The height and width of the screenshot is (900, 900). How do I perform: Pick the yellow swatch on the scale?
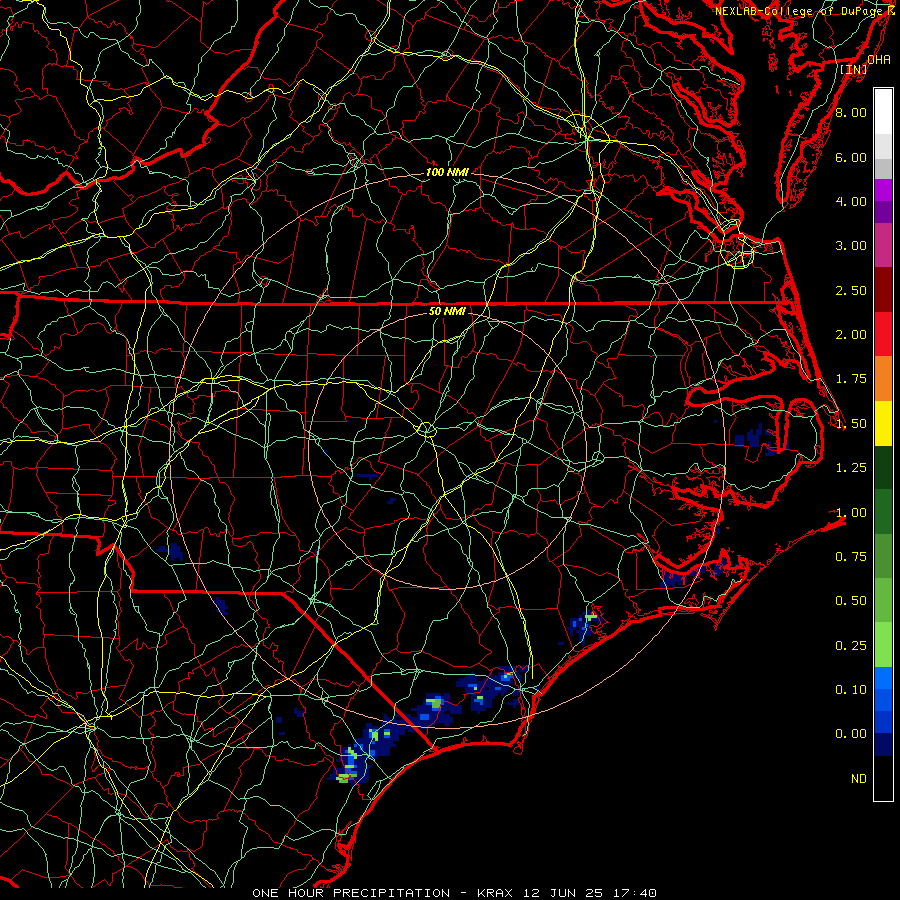tap(883, 424)
